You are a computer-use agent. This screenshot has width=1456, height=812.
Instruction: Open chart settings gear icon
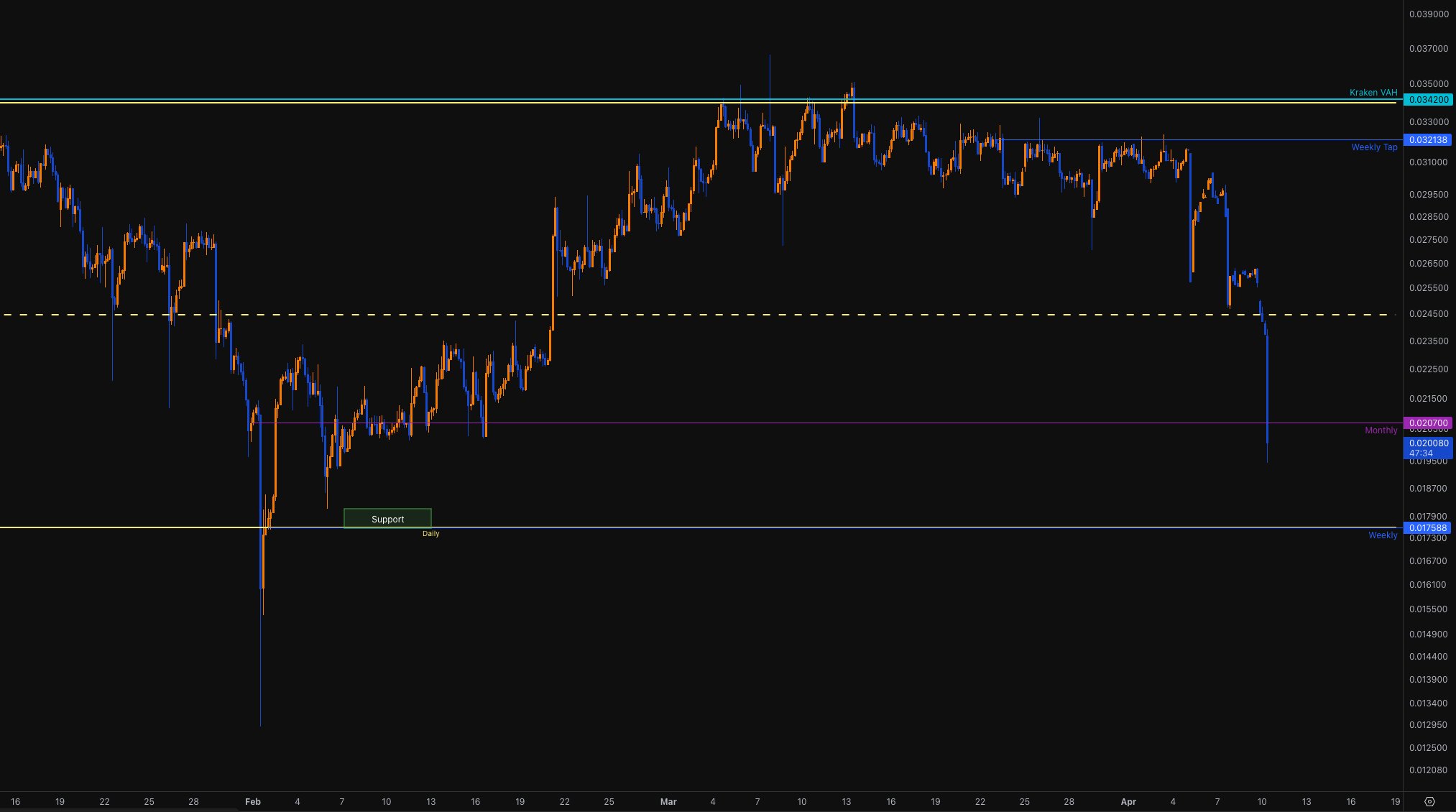click(x=1429, y=801)
